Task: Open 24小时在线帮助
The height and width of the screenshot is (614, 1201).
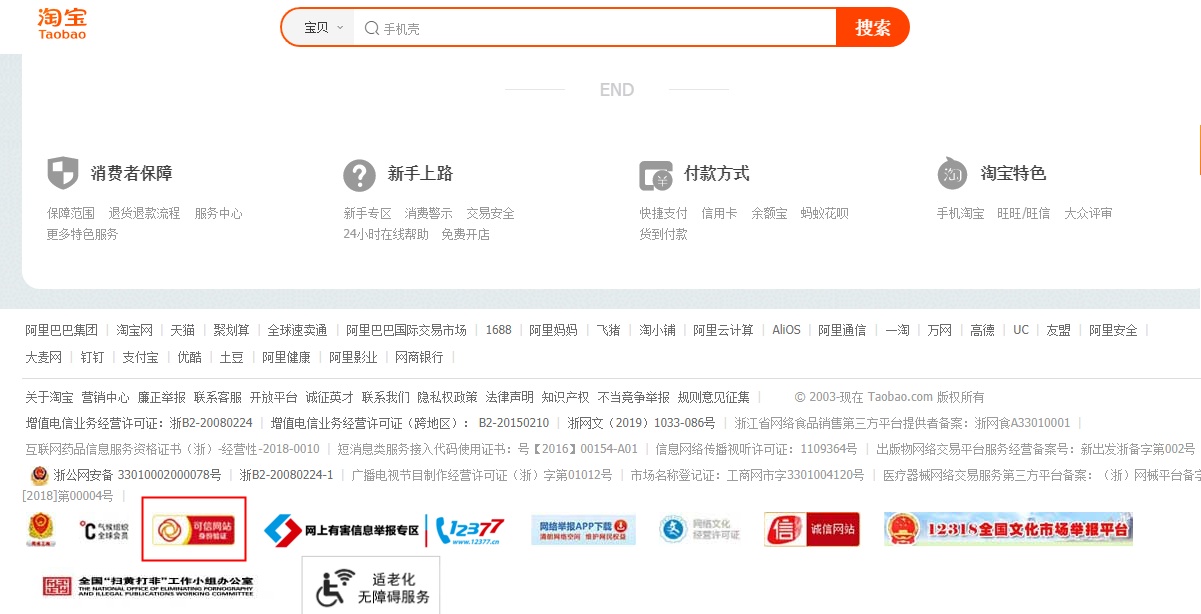Action: [386, 234]
